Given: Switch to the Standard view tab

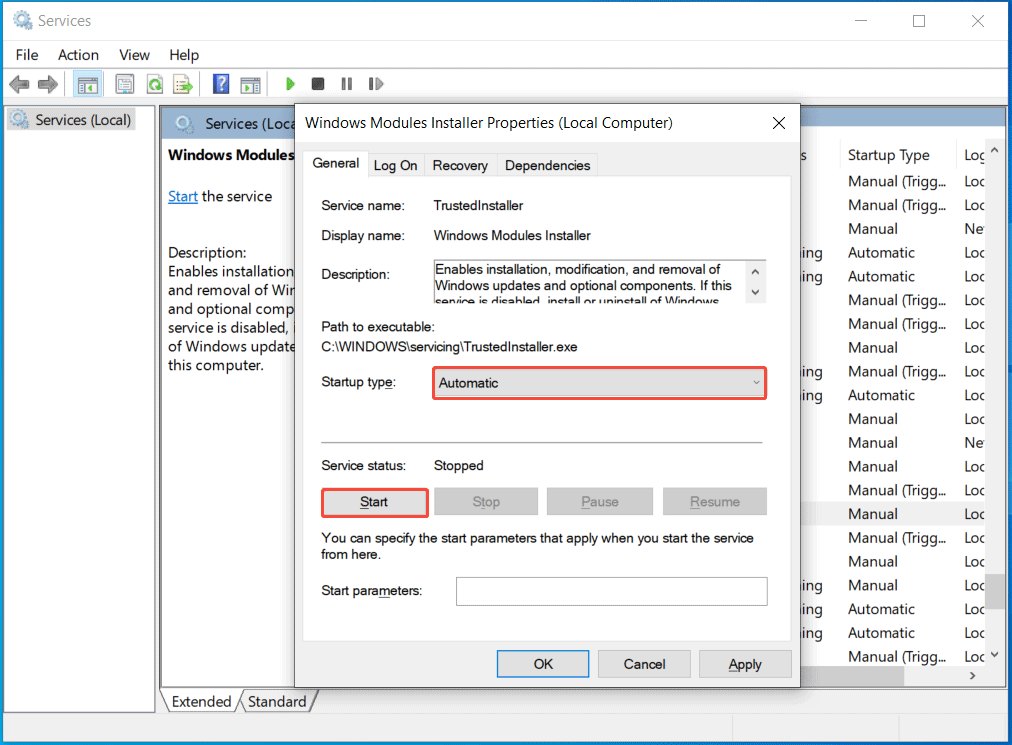Looking at the screenshot, I should tap(277, 701).
